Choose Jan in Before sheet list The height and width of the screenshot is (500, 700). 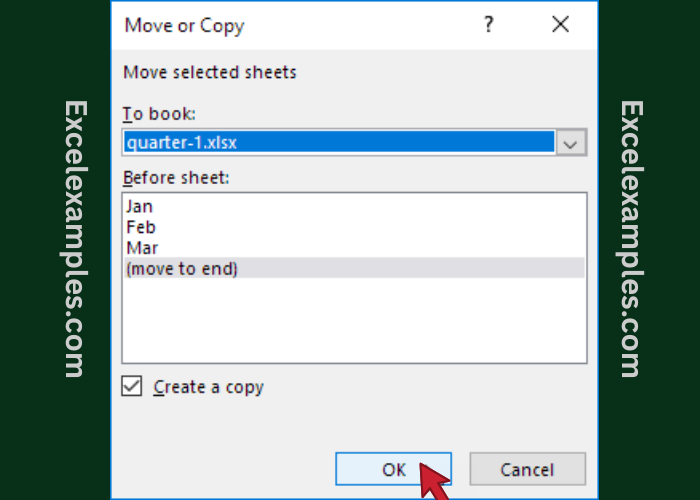click(140, 207)
